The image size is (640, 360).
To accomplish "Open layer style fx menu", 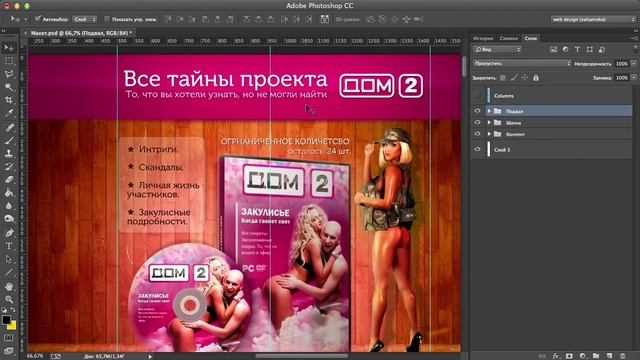I will pyautogui.click(x=556, y=356).
